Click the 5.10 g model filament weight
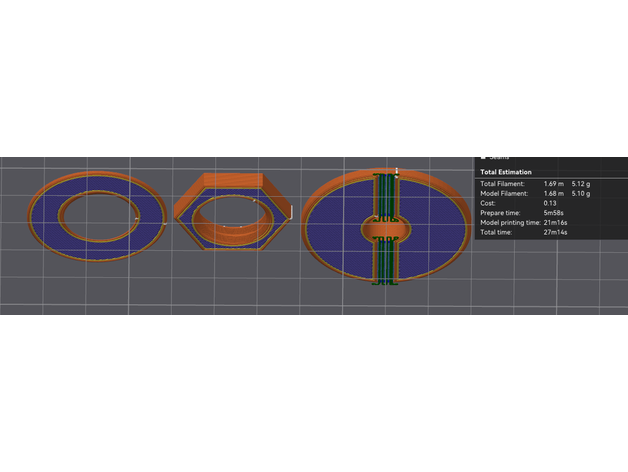 [x=581, y=193]
